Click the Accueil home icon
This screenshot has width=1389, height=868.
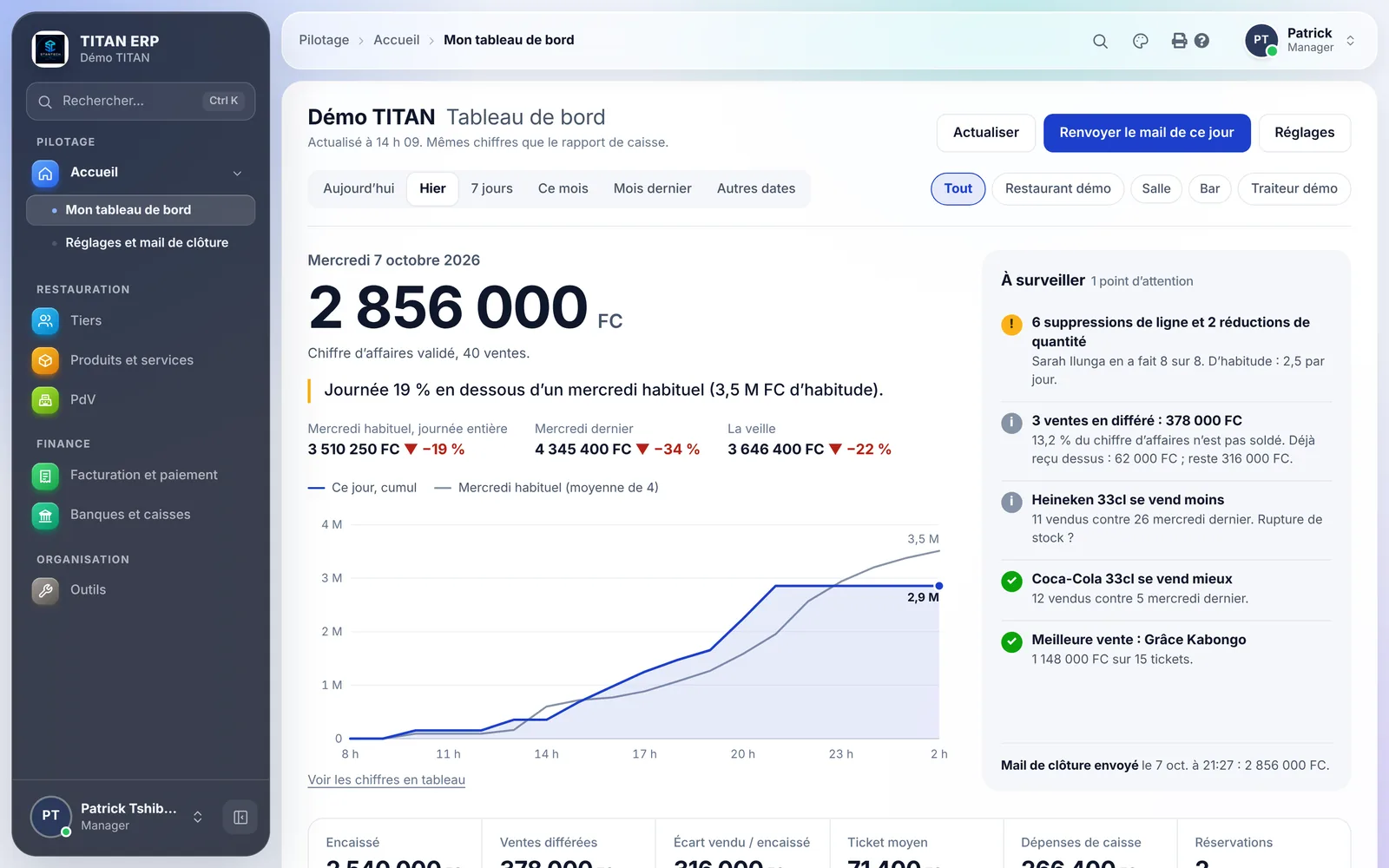(46, 173)
